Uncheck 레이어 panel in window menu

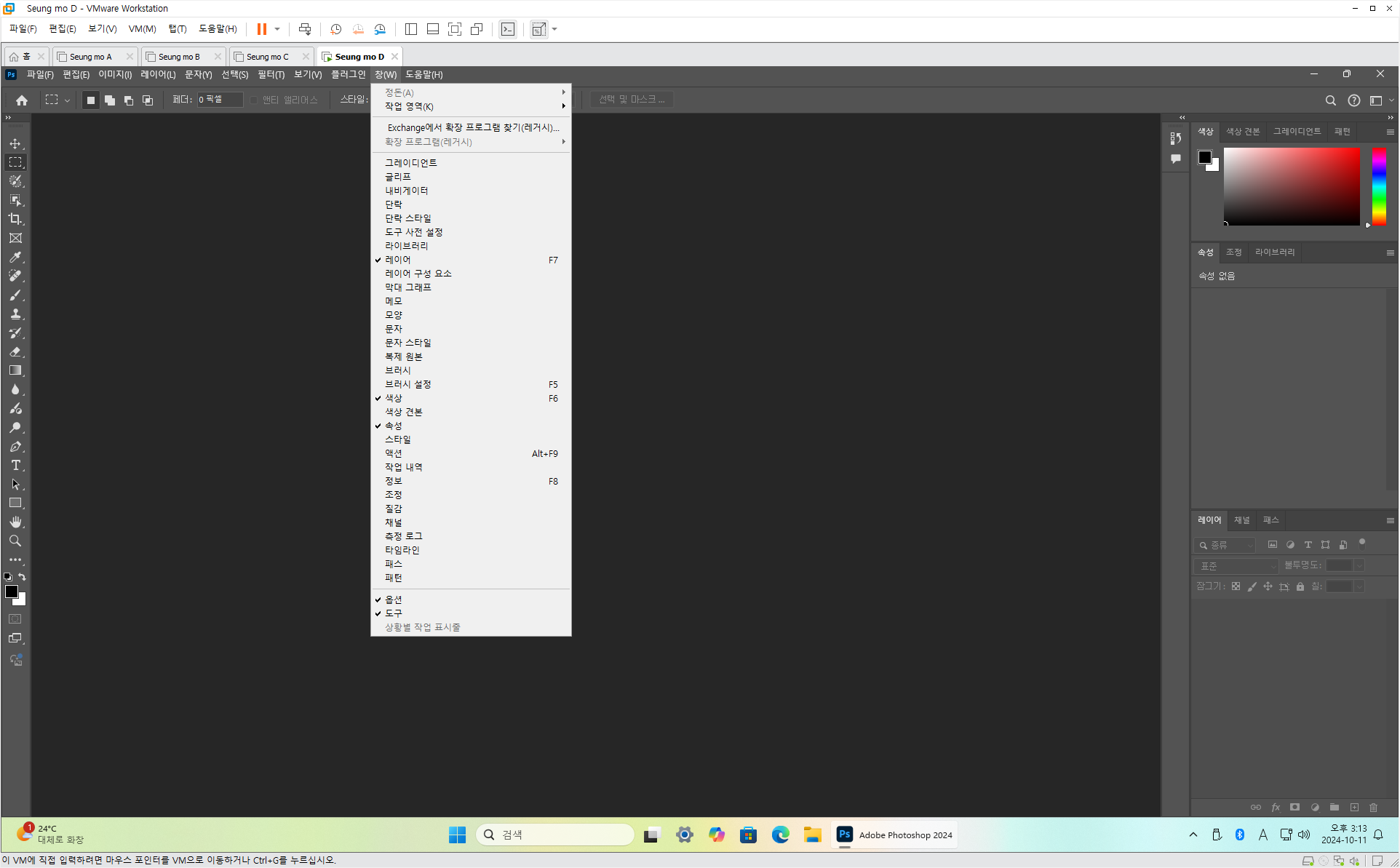click(398, 260)
